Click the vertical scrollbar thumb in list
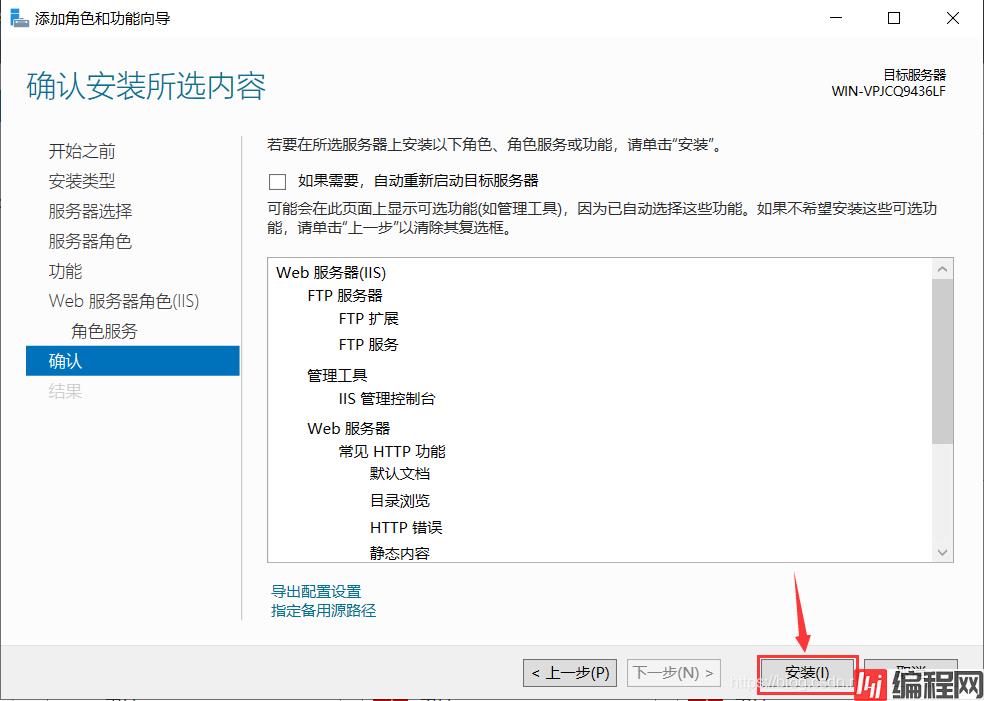The image size is (984, 701). coord(942,360)
